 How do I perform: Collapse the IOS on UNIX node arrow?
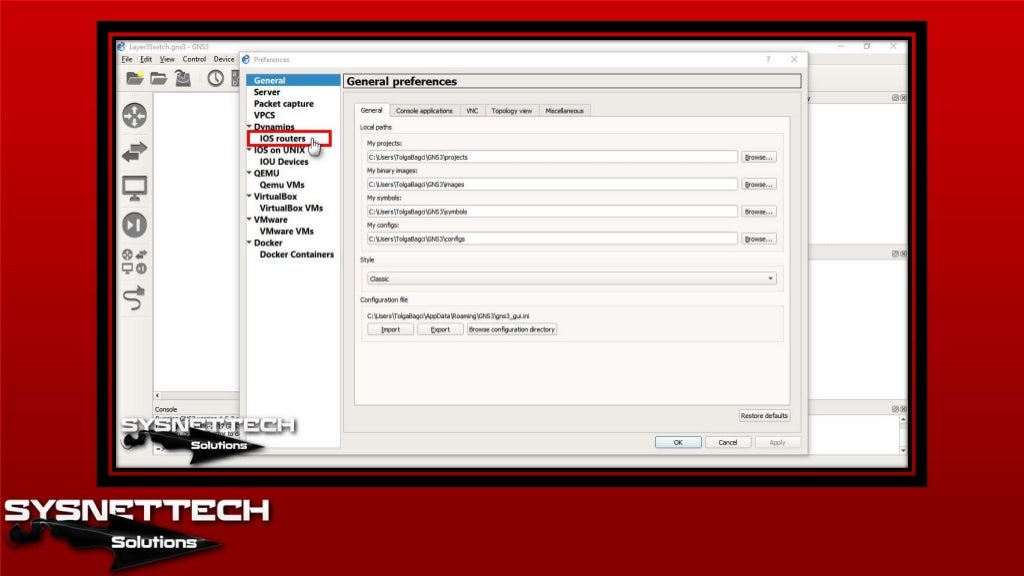pos(249,150)
